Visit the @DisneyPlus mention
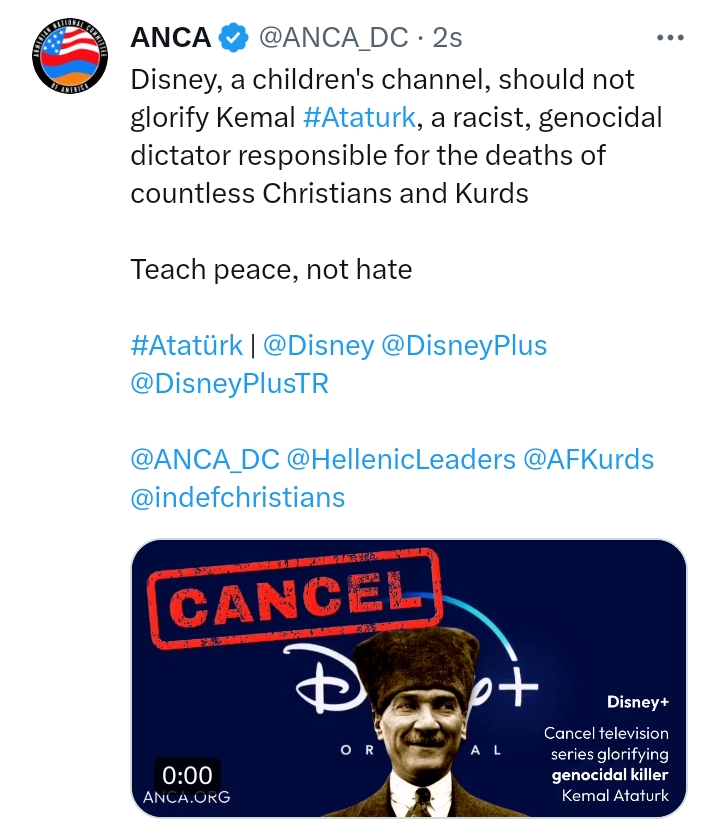720x833 pixels. pyautogui.click(x=464, y=345)
